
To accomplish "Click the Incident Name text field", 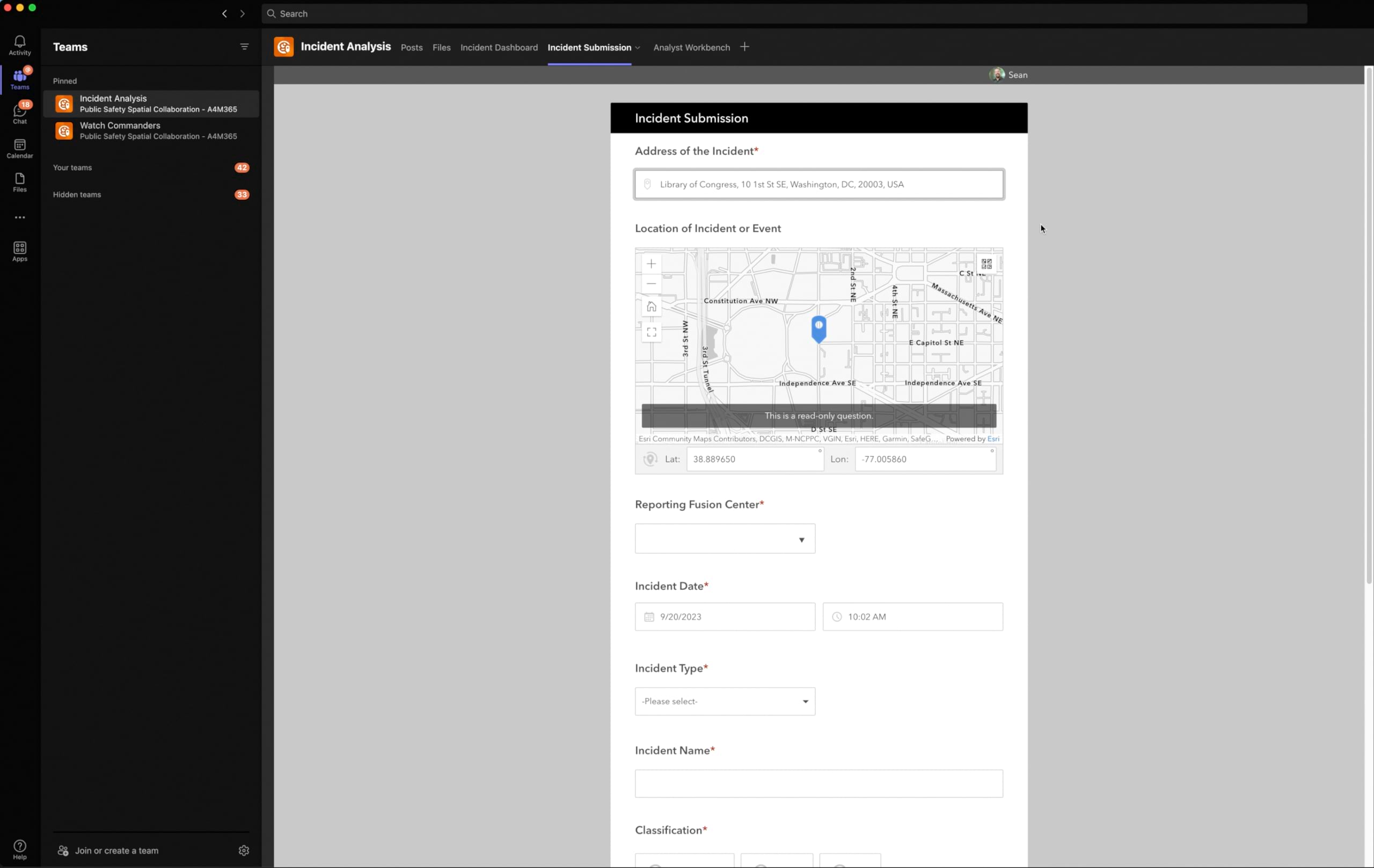I will coord(818,784).
